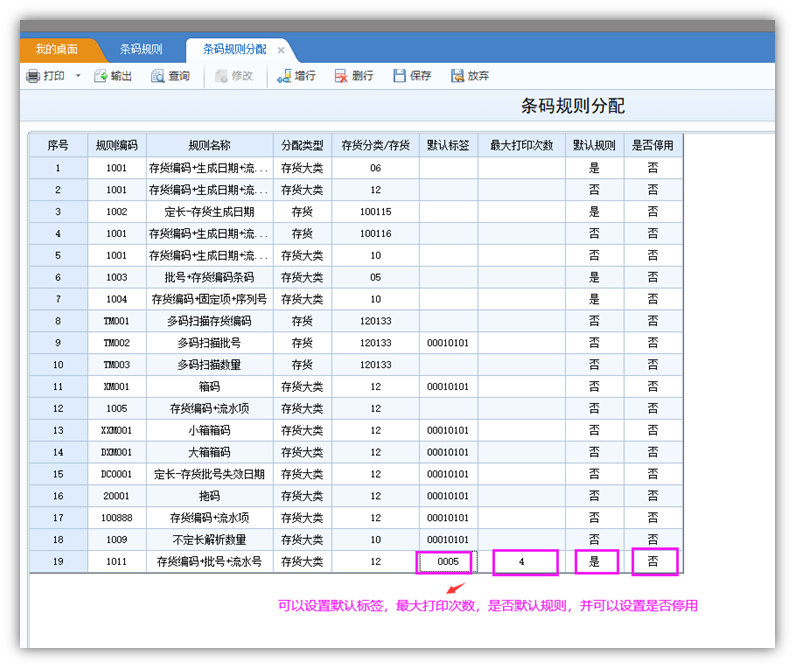Image resolution: width=795 pixels, height=668 pixels.
Task: Select the 条码规则分配 tab
Action: tap(235, 49)
